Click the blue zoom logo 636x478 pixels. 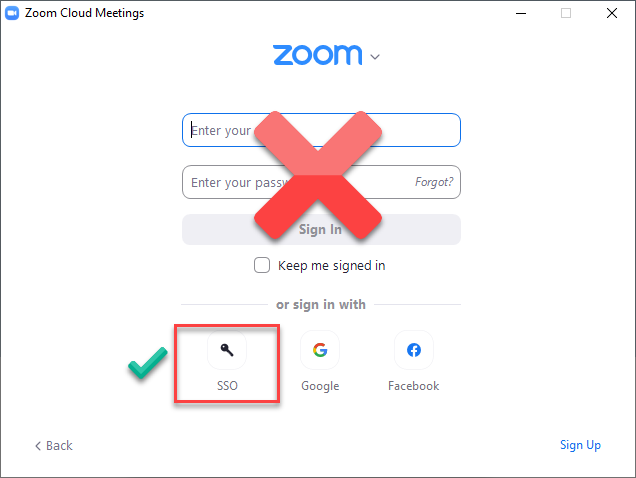click(x=318, y=55)
